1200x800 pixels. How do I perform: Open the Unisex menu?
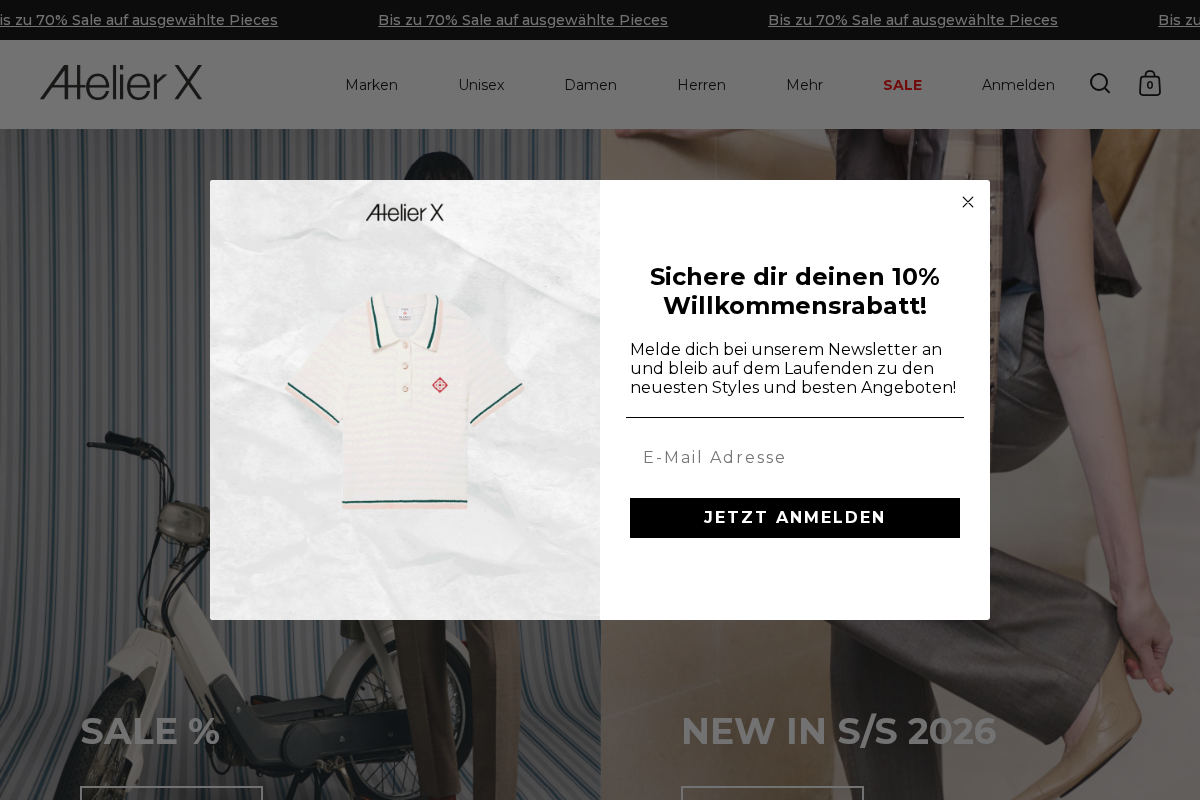tap(481, 85)
